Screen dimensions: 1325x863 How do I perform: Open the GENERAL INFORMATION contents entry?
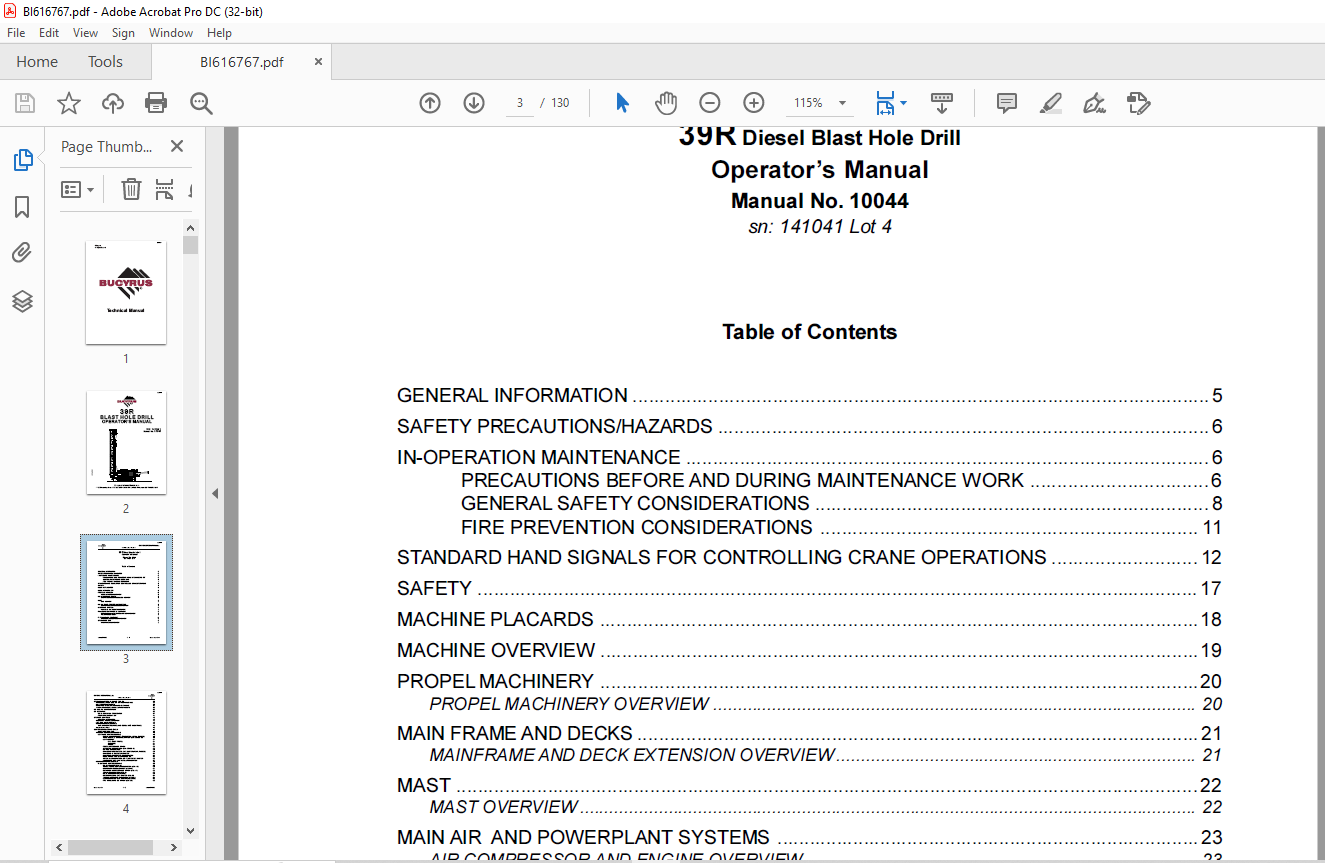[809, 396]
